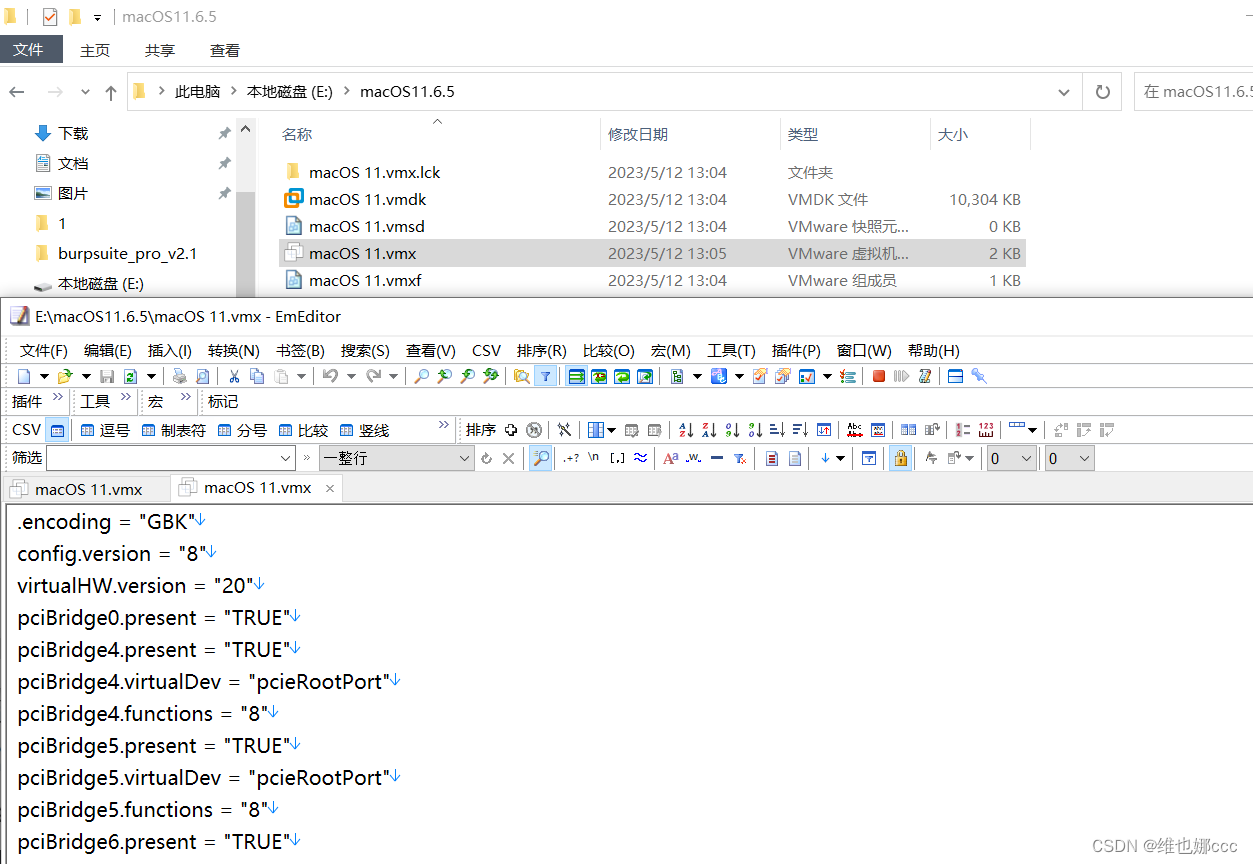Expand the 工具 toolbar overflow chevron
The height and width of the screenshot is (864, 1253).
126,398
